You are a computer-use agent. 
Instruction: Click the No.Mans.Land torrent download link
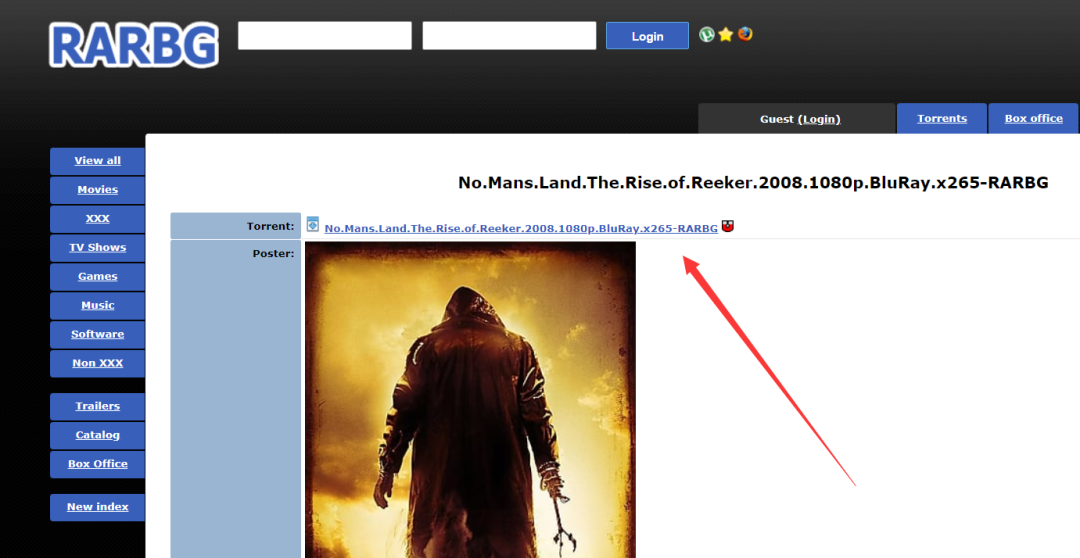pyautogui.click(x=521, y=228)
